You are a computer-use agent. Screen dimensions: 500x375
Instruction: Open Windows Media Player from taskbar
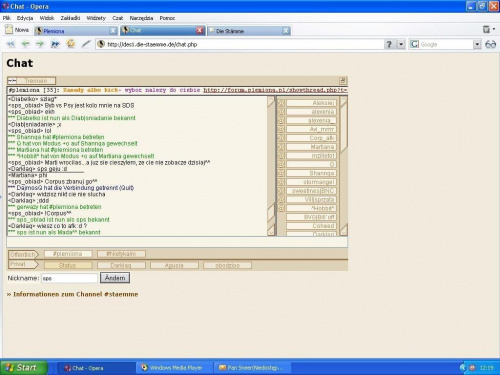pos(172,368)
